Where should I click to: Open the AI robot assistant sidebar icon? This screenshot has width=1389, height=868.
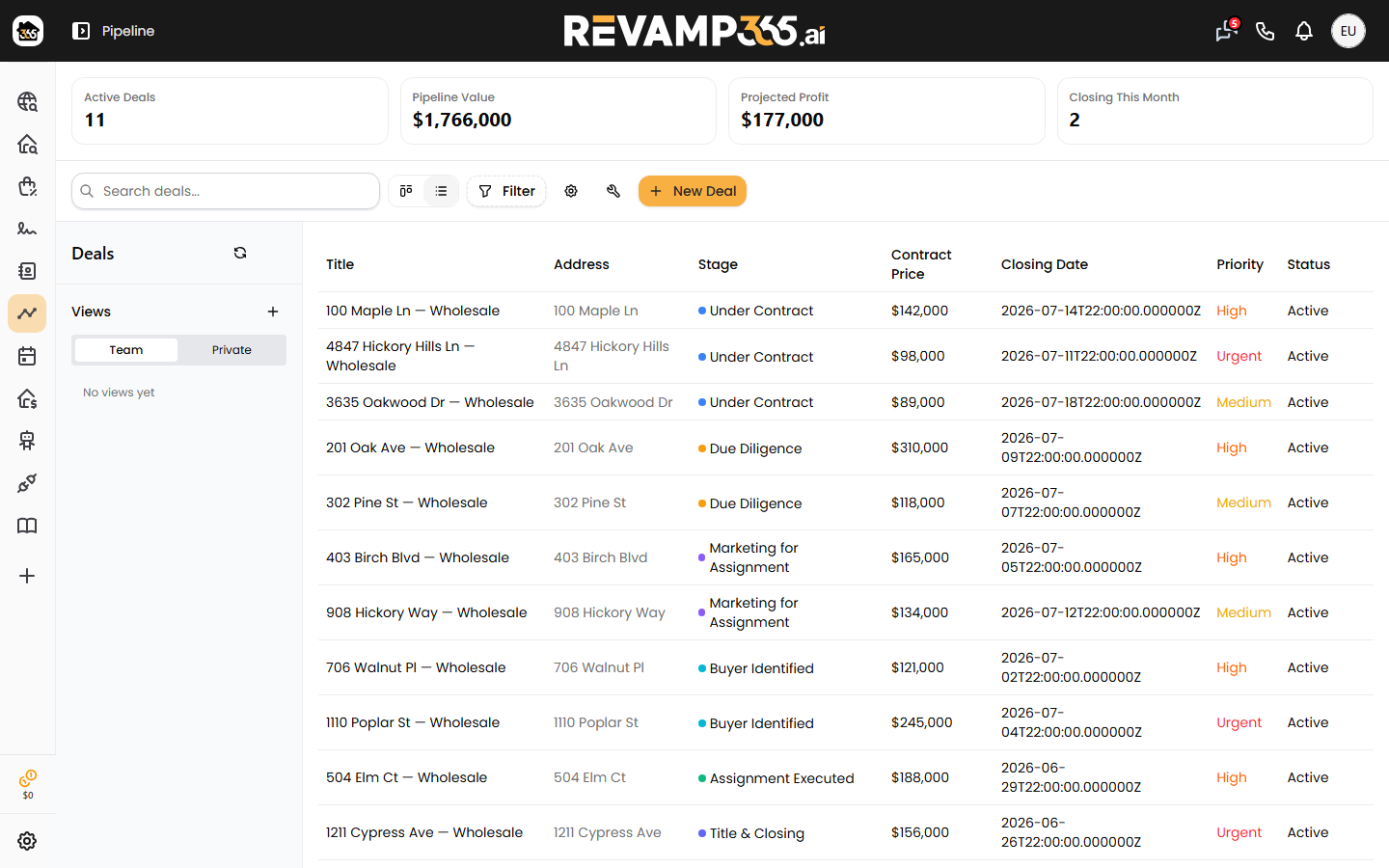point(27,441)
